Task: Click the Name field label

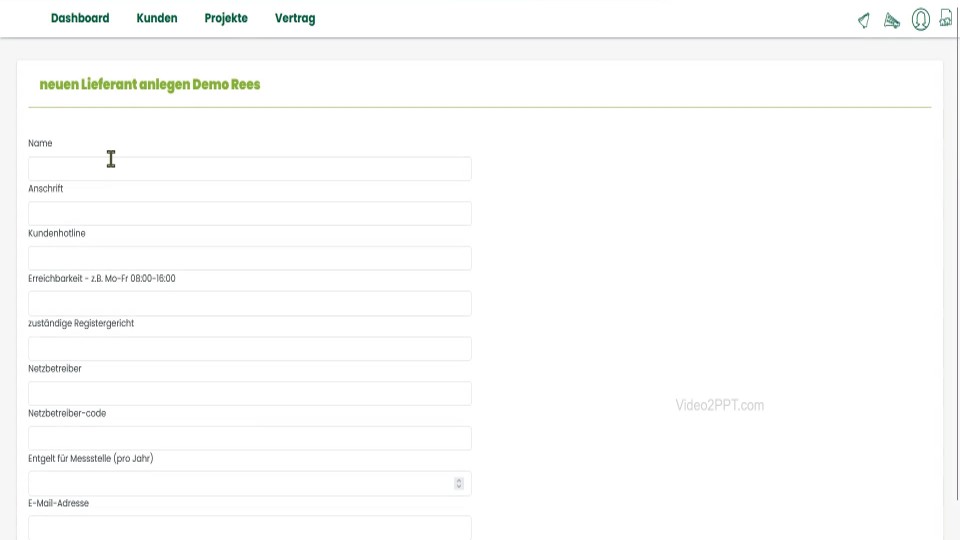Action: click(40, 143)
